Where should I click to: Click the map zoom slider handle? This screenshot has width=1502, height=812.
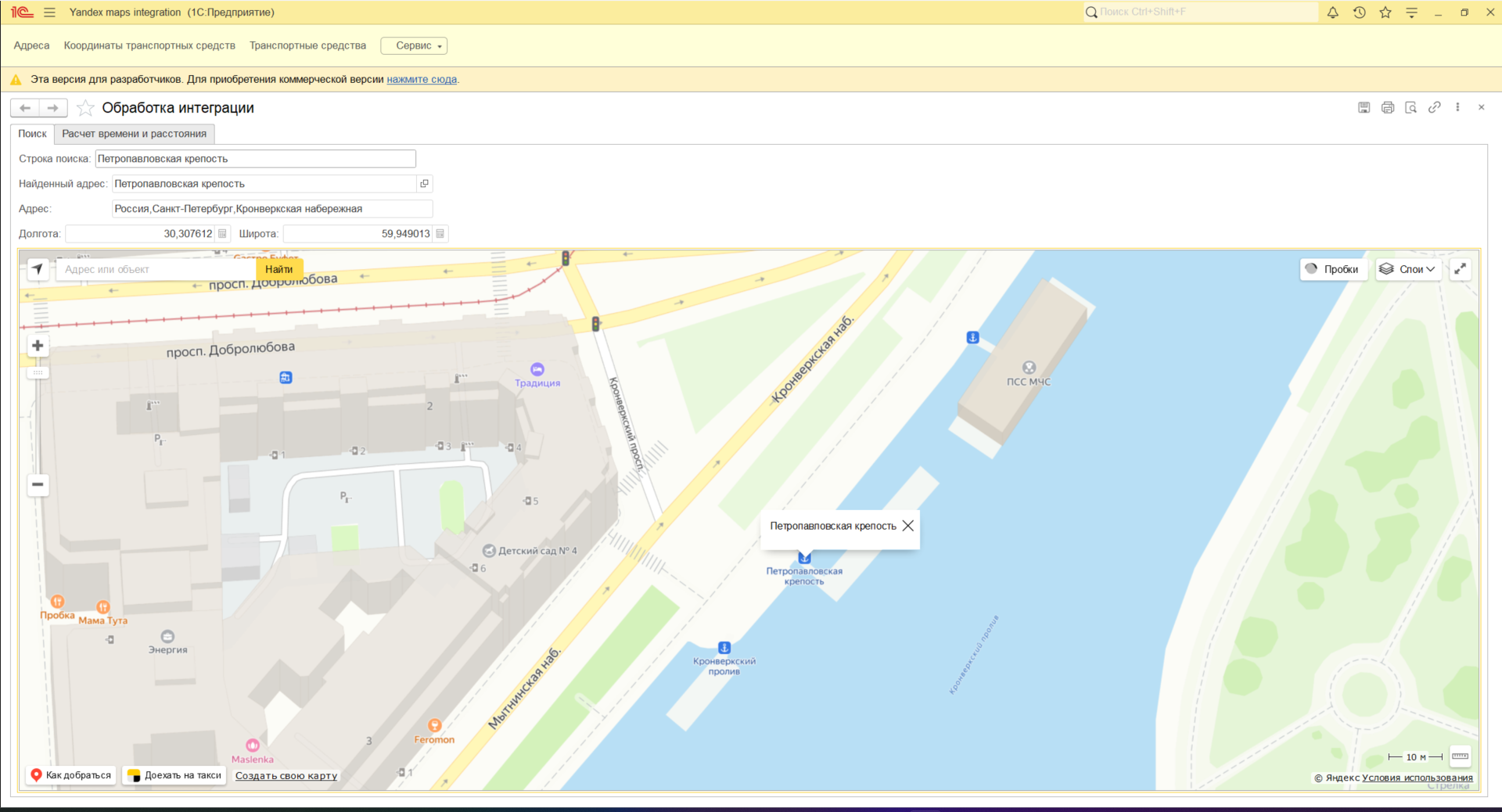coord(38,372)
